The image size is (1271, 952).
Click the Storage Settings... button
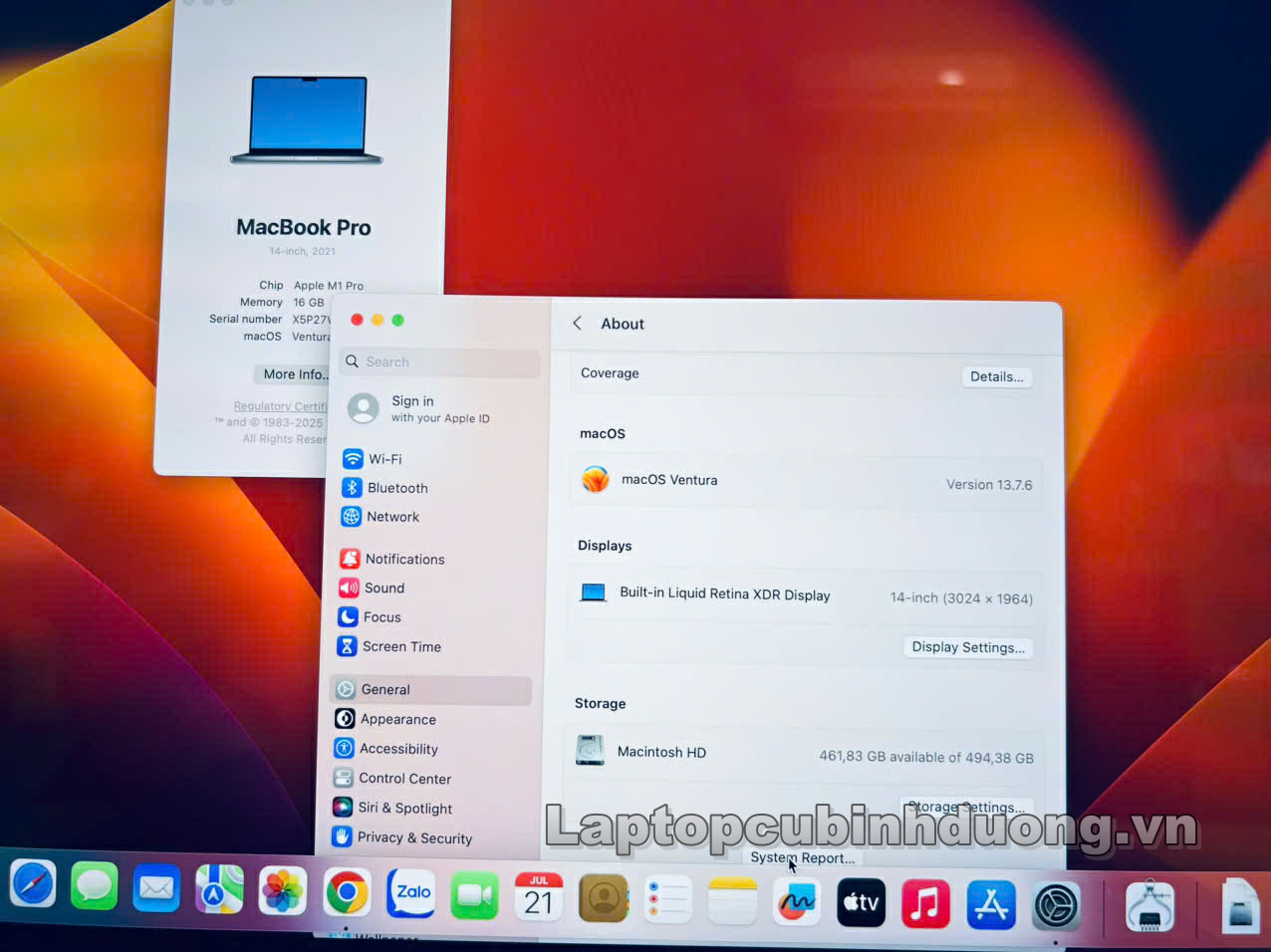(966, 807)
